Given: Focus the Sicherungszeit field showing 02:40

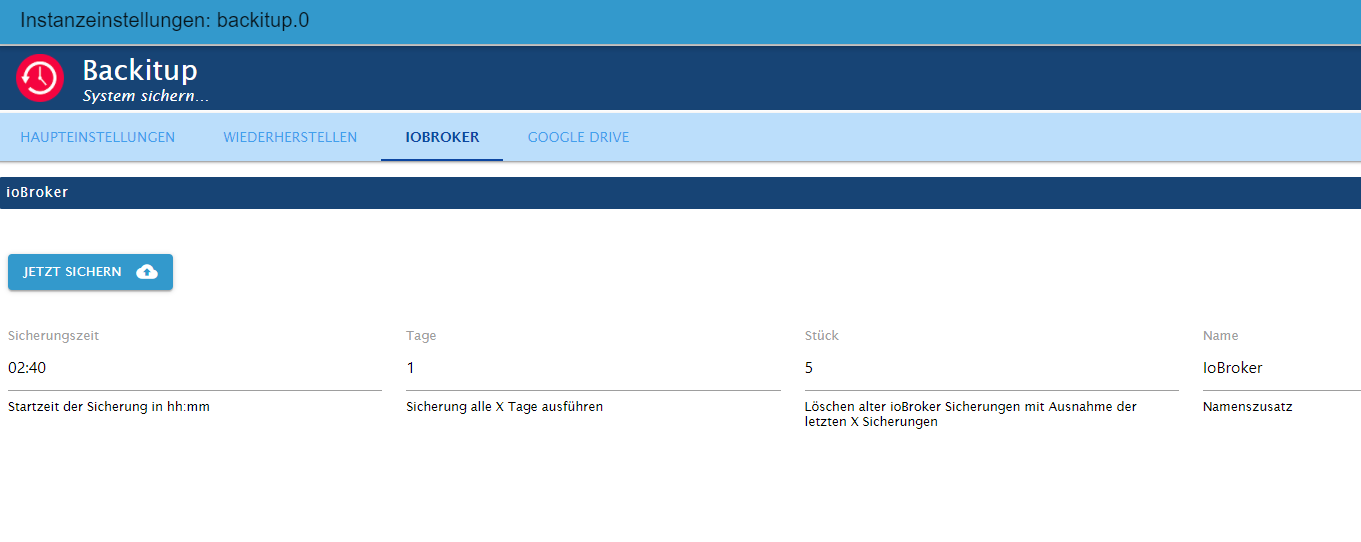Looking at the screenshot, I should [195, 368].
